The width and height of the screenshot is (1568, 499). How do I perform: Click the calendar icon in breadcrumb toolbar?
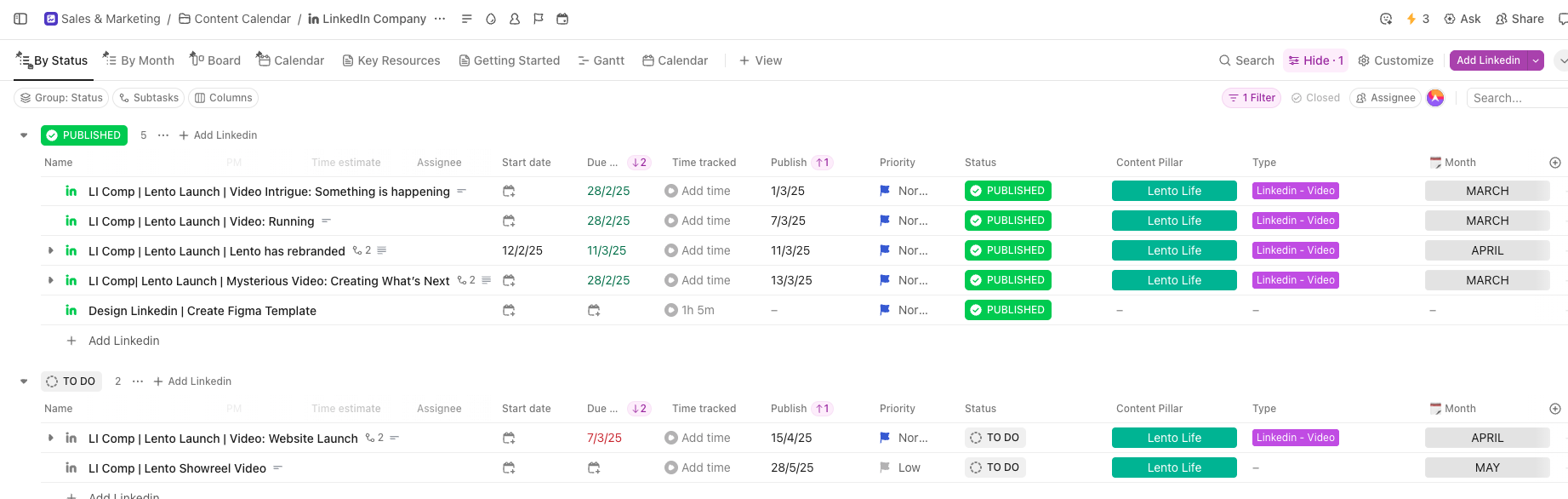point(562,19)
